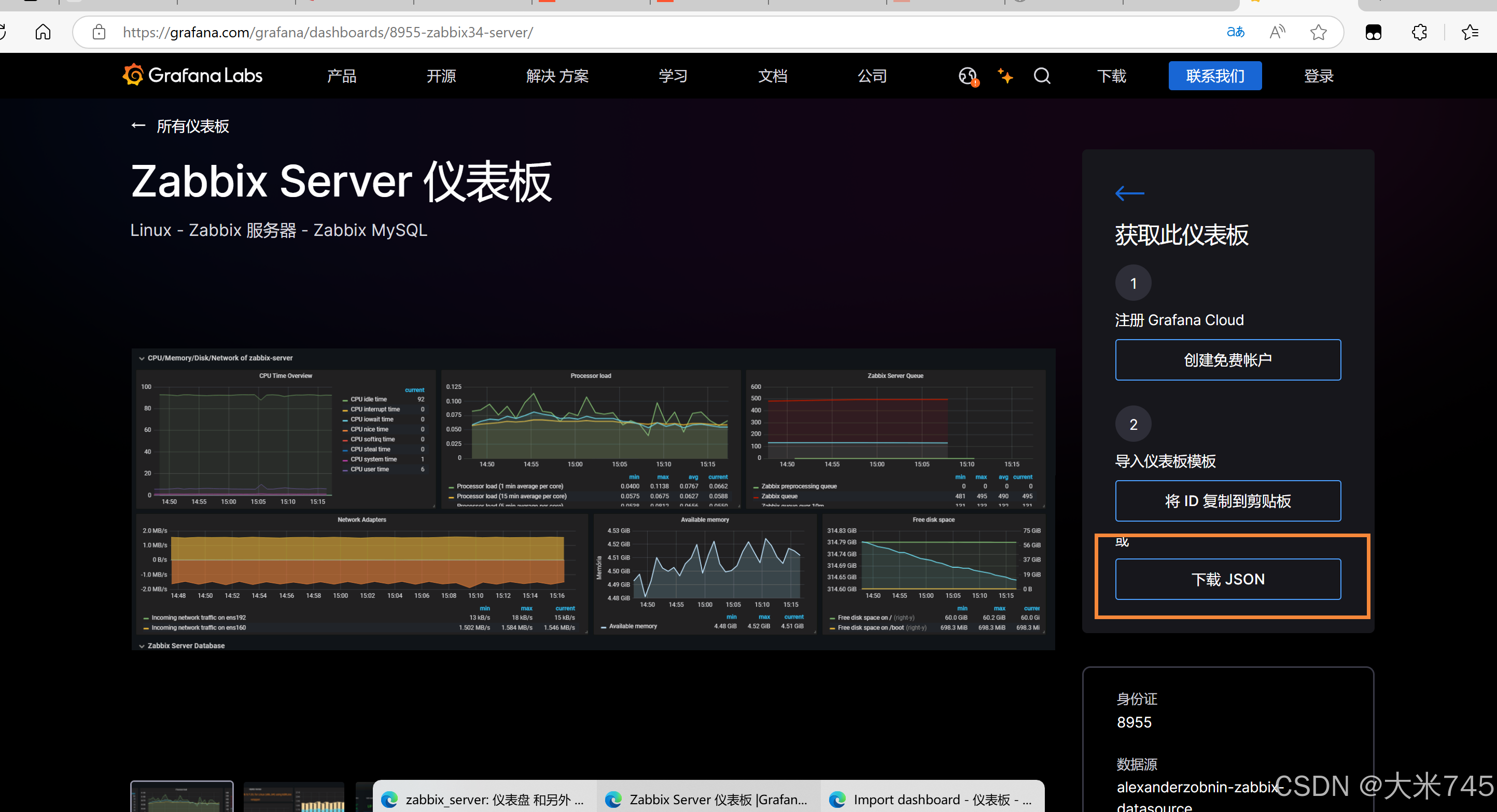Click the 创建免费帐户 button
Viewport: 1497px width, 812px height.
click(x=1227, y=359)
